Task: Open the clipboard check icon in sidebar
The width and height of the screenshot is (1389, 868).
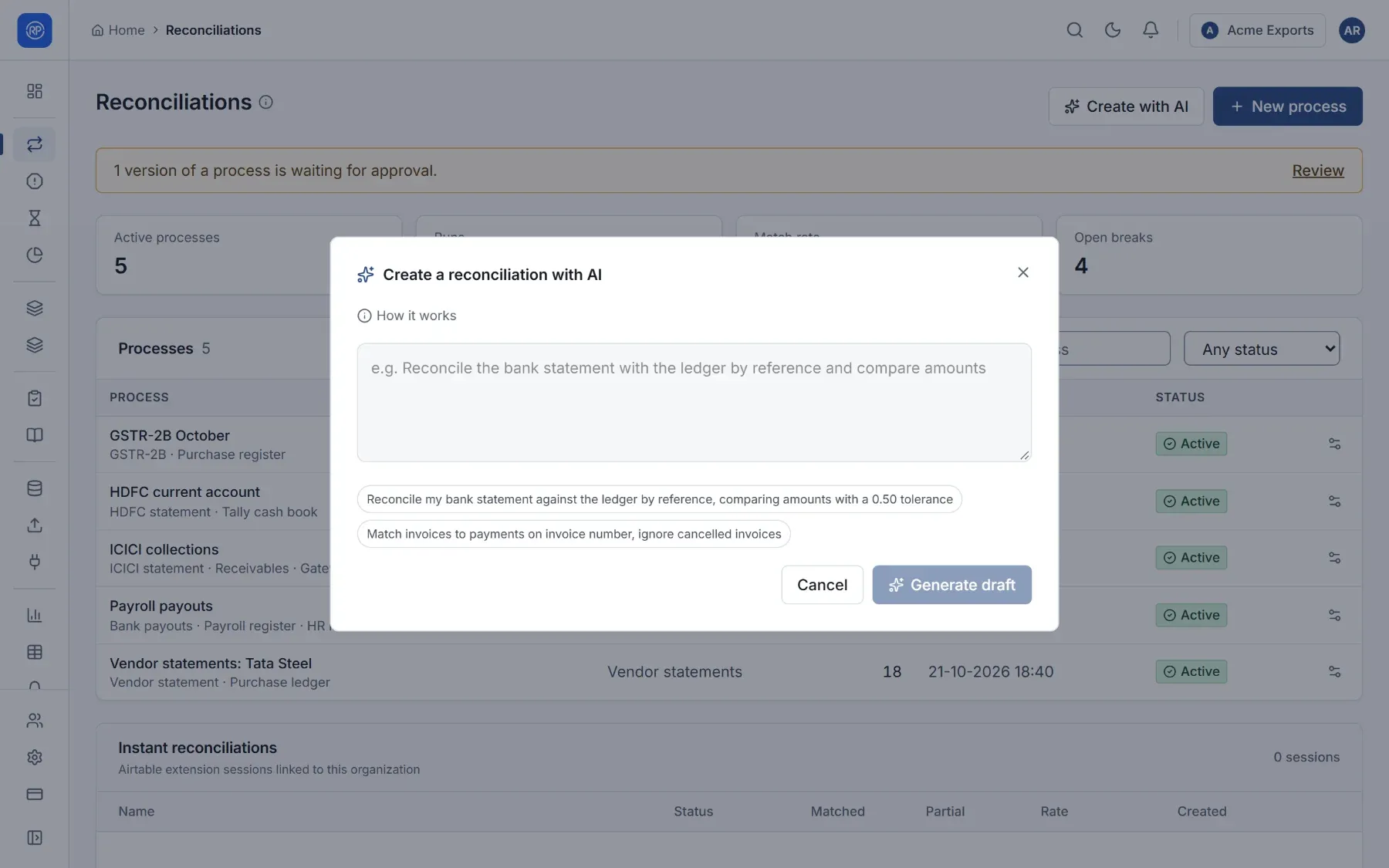Action: pos(34,398)
